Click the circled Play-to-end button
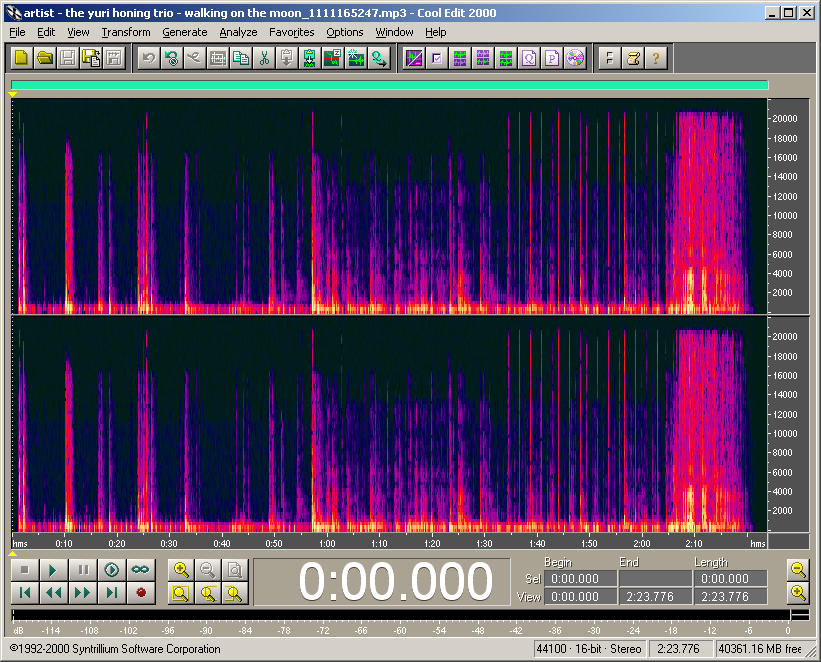Image resolution: width=821 pixels, height=662 pixels. [112, 569]
